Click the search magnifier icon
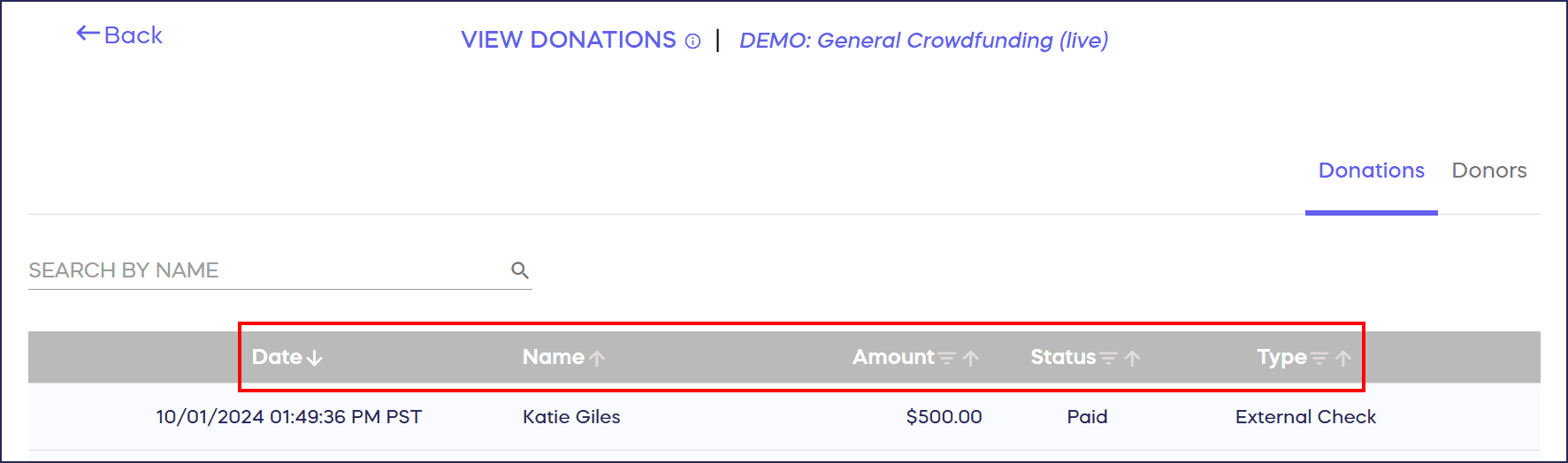This screenshot has height=463, width=1568. 520,270
